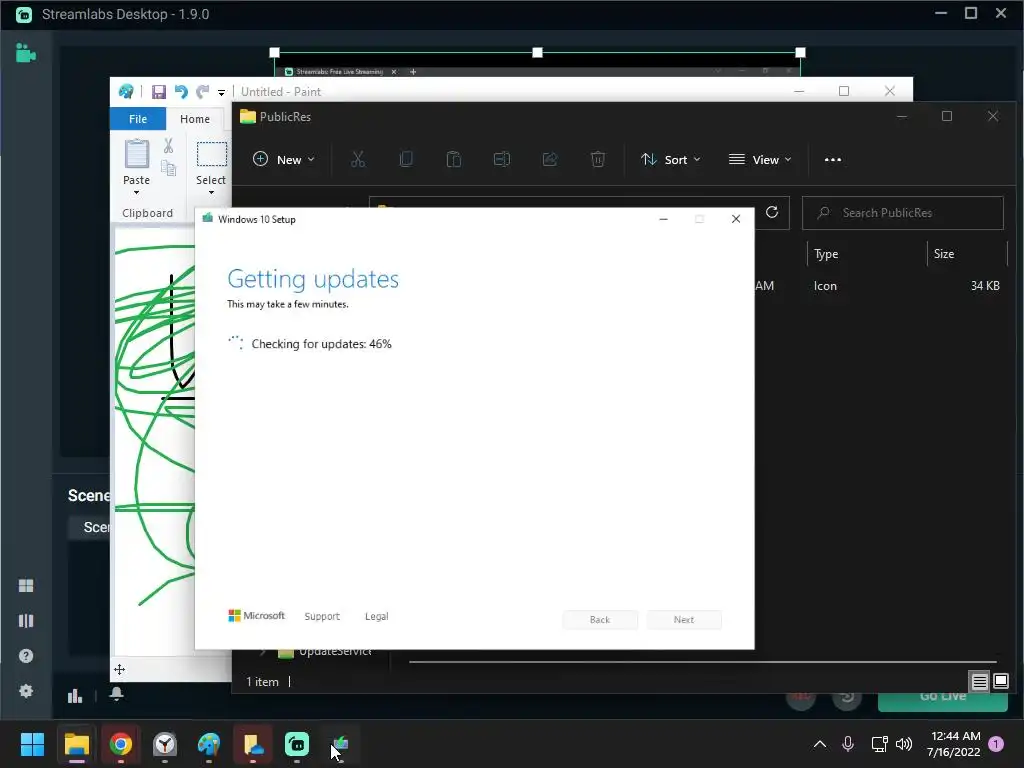1024x768 pixels.
Task: Open the View dropdown in File Explorer
Action: tap(760, 159)
